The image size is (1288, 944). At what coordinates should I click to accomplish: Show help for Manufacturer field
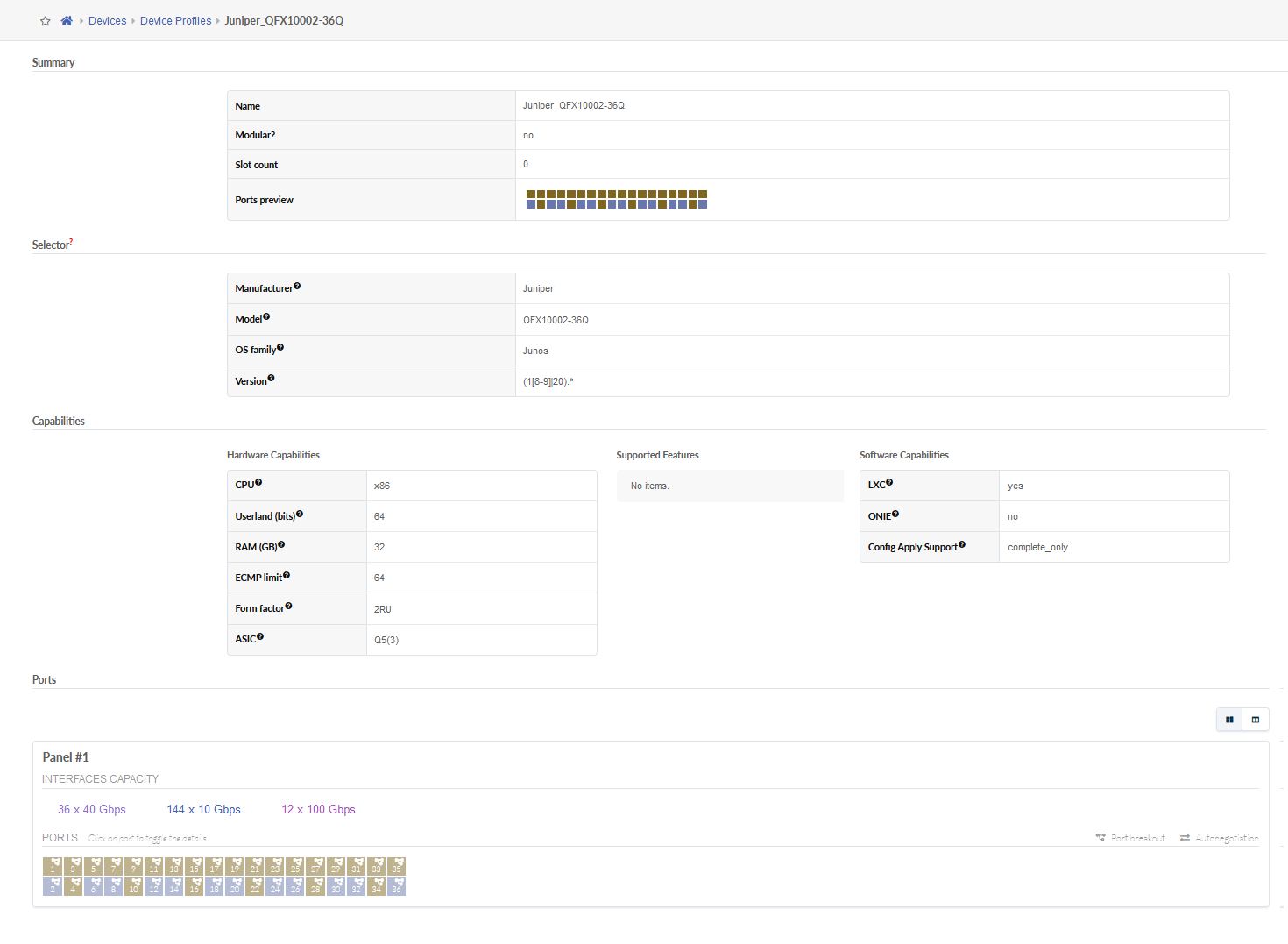pyautogui.click(x=297, y=286)
